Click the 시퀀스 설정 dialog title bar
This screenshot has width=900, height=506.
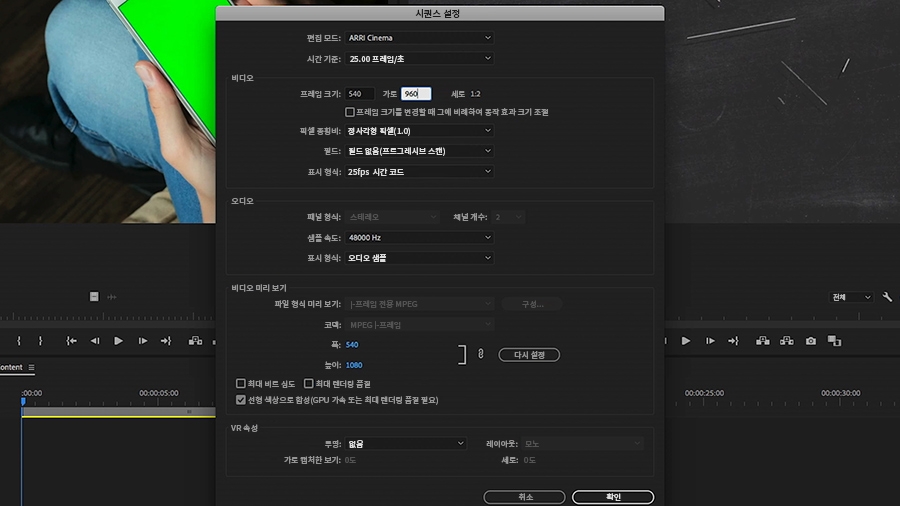point(440,13)
